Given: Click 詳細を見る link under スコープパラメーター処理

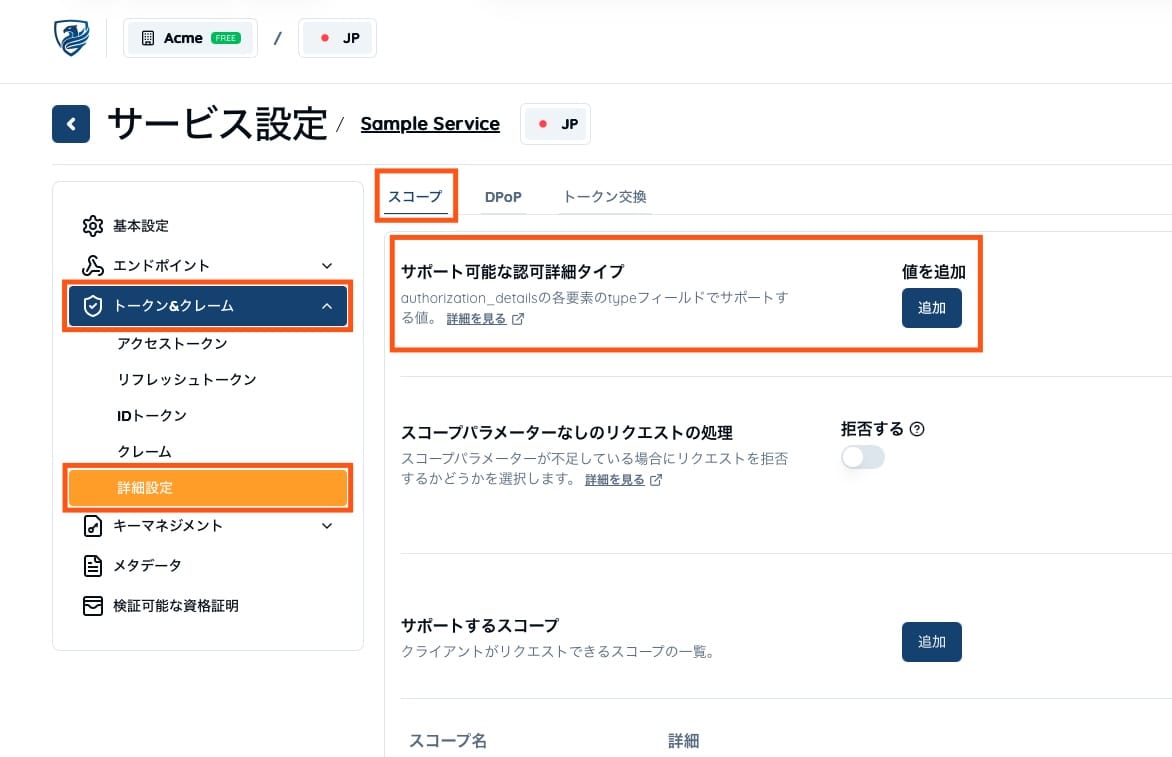Looking at the screenshot, I should click(614, 480).
